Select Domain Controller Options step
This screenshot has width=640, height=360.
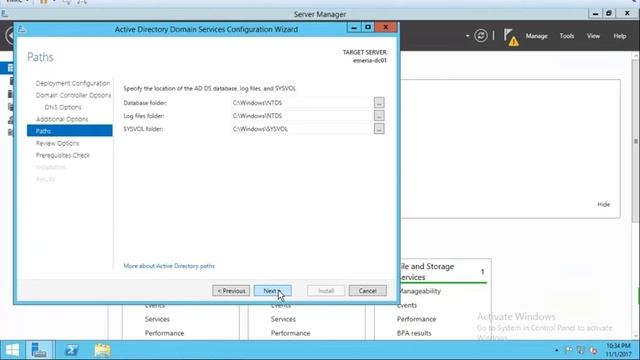tap(73, 95)
